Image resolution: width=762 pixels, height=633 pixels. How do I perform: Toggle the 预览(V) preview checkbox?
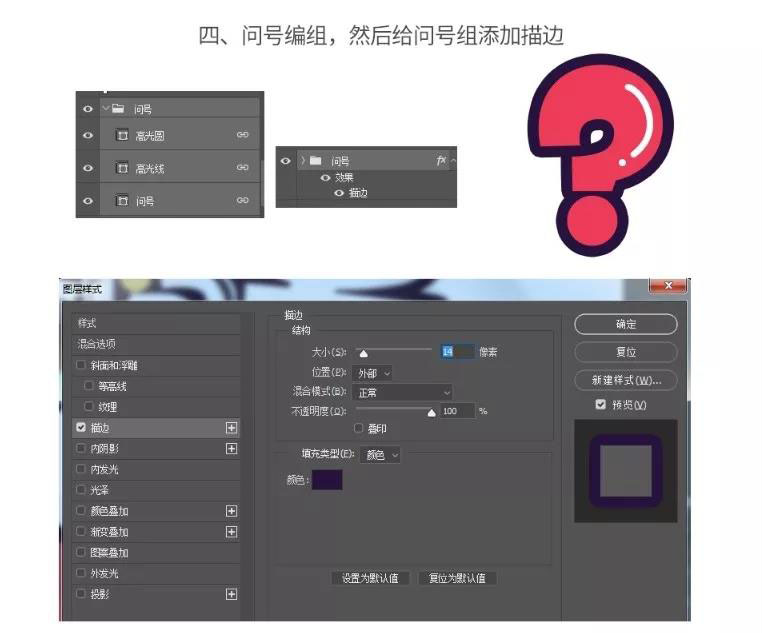(x=601, y=404)
